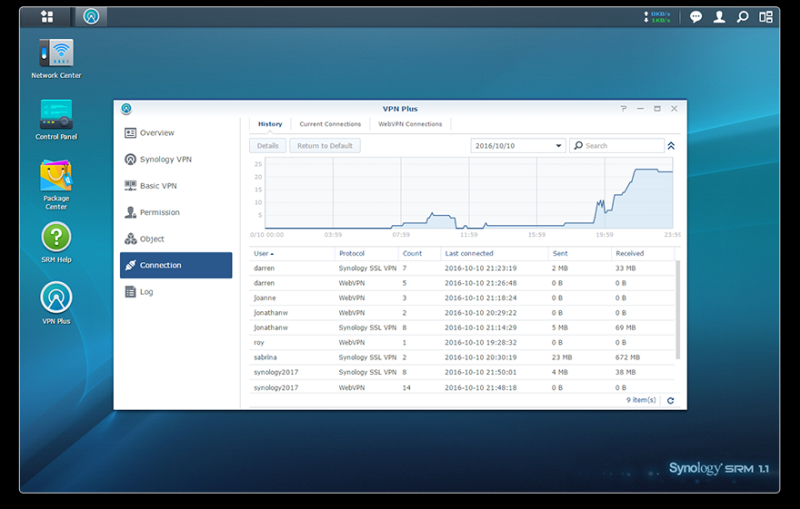Open SRM Help desktop icon

point(56,243)
